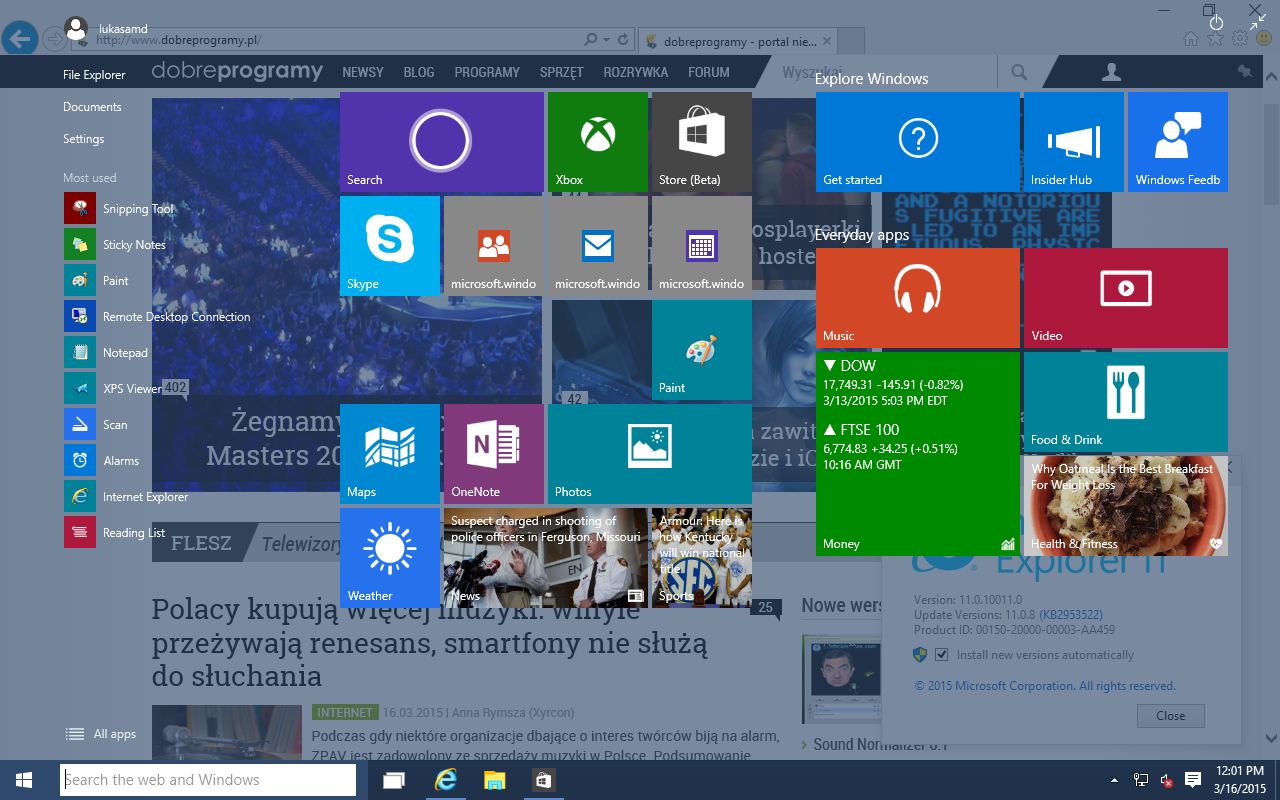The height and width of the screenshot is (800, 1280).
Task: Open Settings from the Start menu
Action: point(84,139)
